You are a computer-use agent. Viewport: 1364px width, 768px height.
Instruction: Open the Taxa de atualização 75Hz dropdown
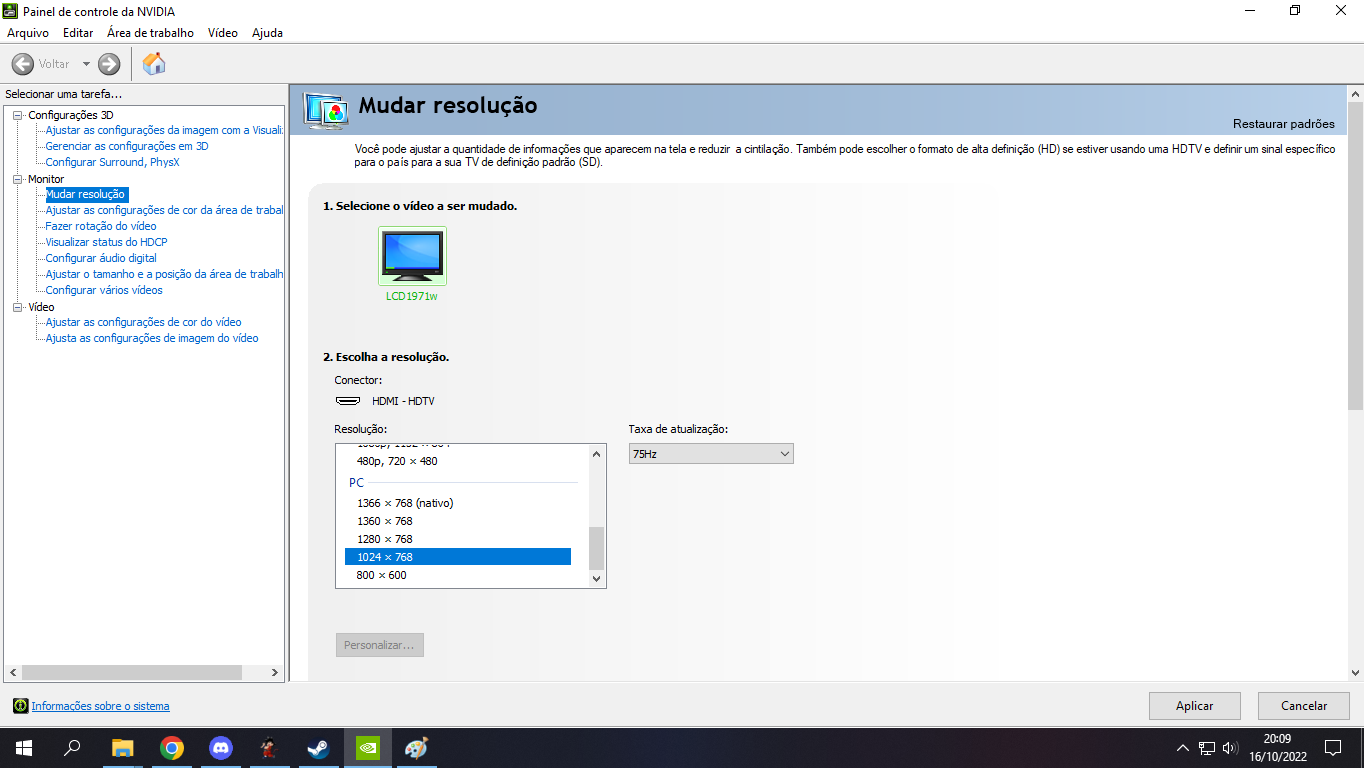711,454
